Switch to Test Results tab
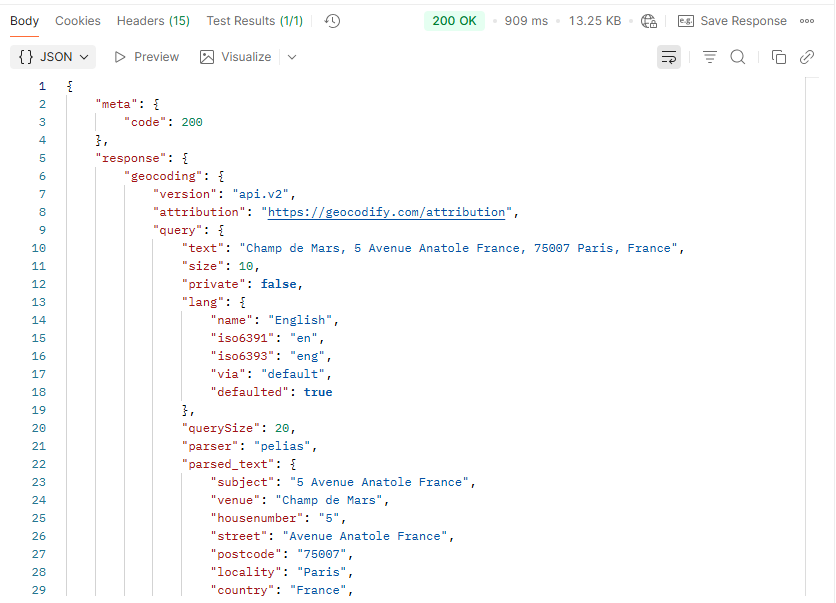Viewport: 836px width, 603px height. click(x=254, y=21)
